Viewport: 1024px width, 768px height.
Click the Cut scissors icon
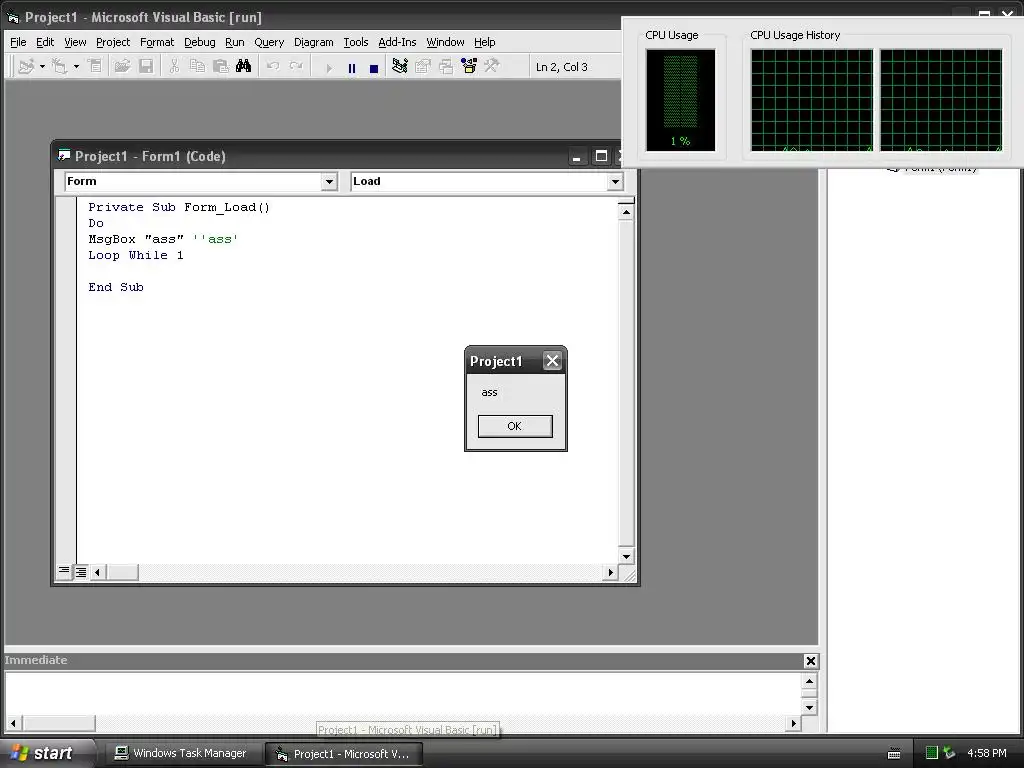(x=174, y=67)
